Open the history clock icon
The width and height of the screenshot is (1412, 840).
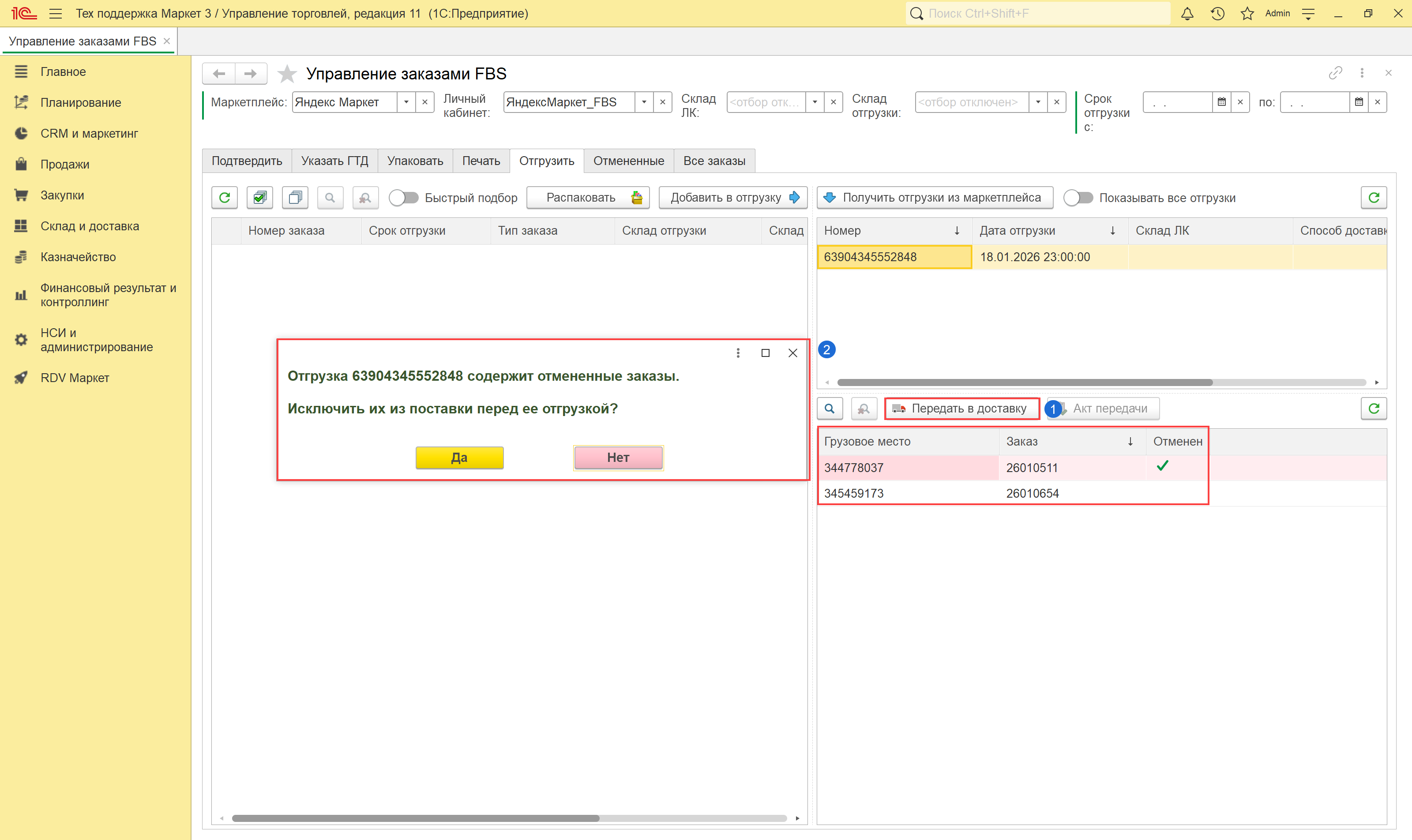(1217, 14)
